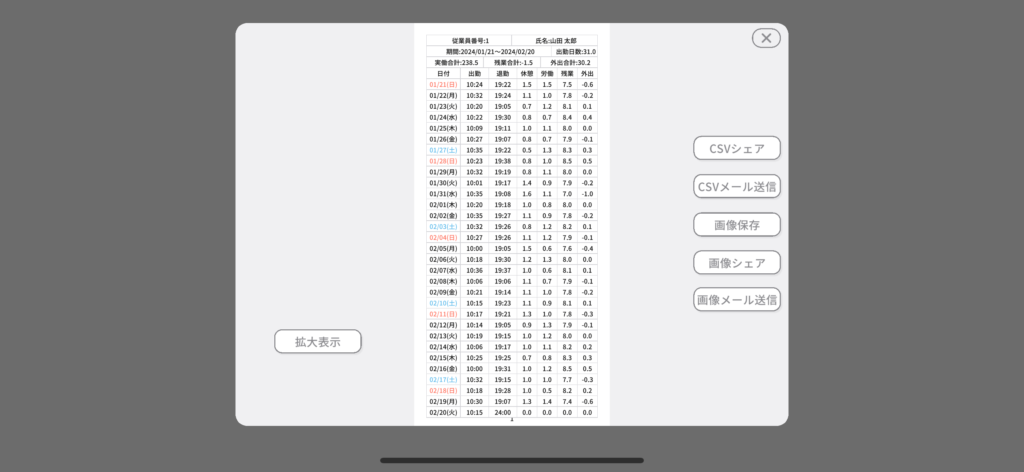Select the 外出合計:30.2 total cell

[569, 63]
